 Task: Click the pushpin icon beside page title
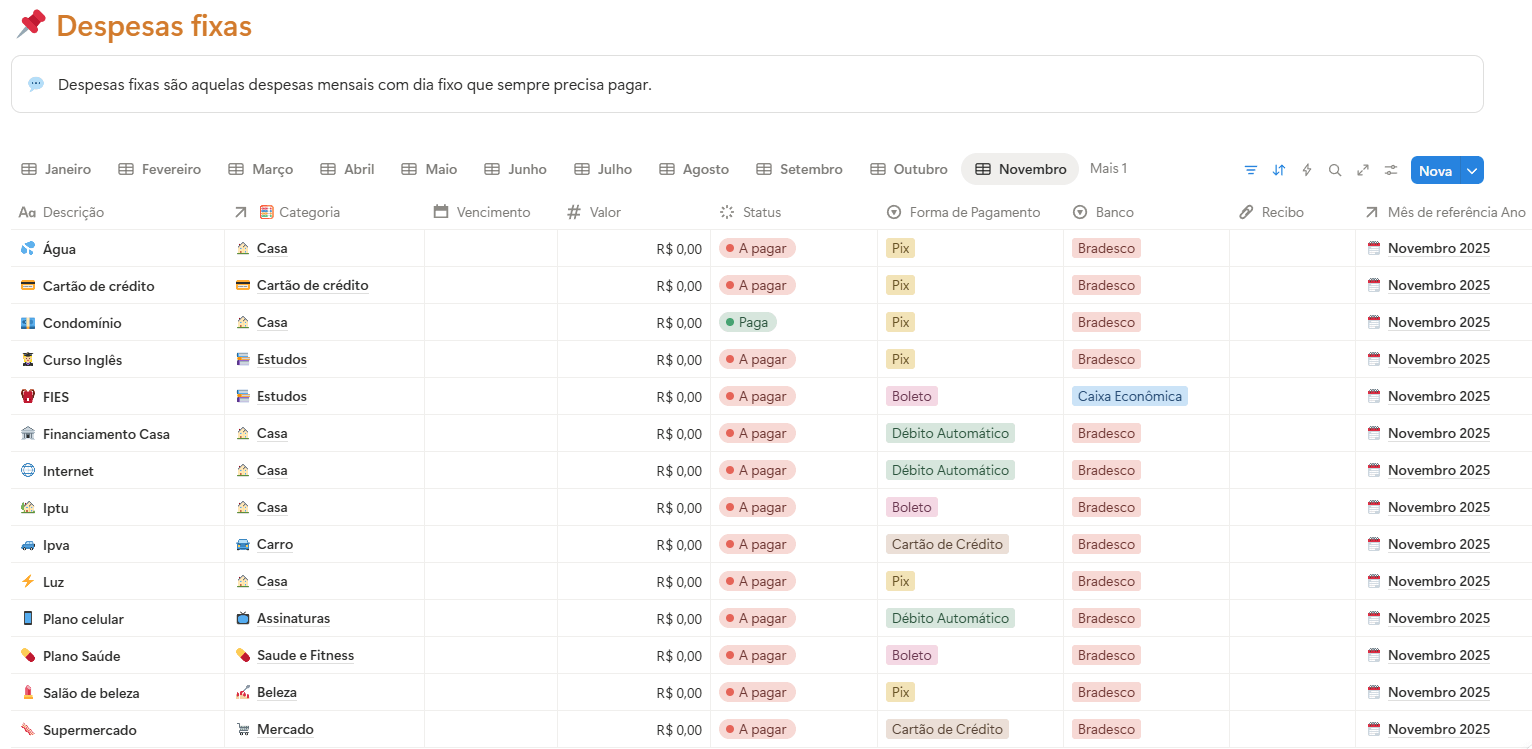click(x=31, y=24)
